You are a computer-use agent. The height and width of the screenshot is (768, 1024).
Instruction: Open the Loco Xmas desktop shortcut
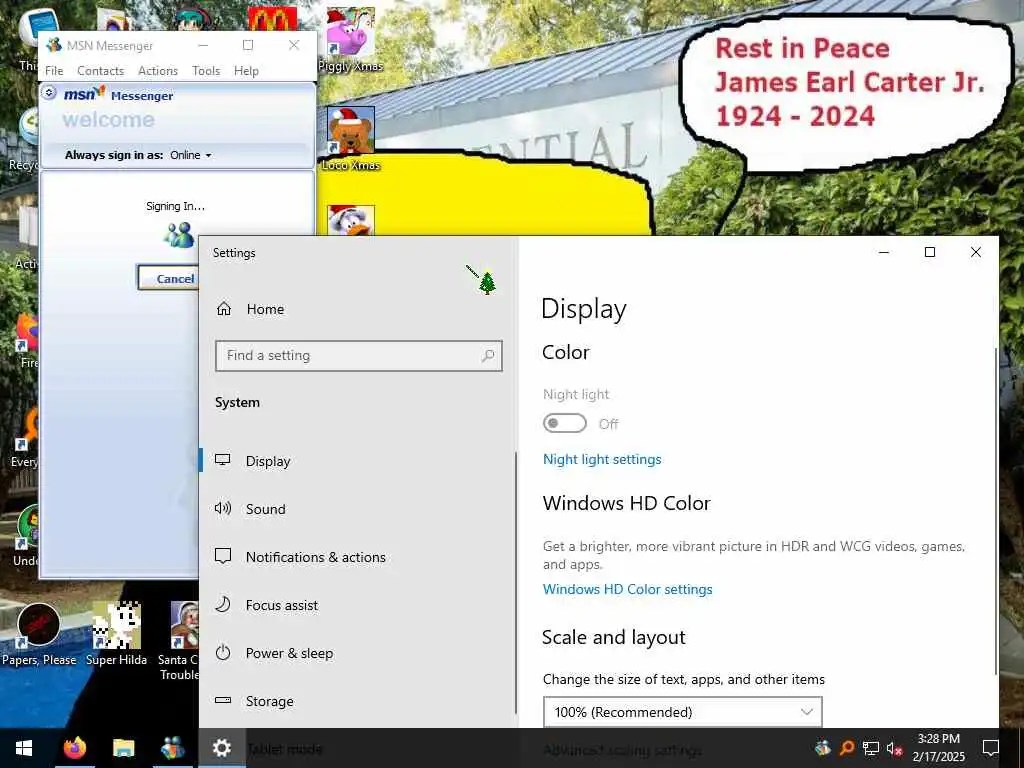351,139
